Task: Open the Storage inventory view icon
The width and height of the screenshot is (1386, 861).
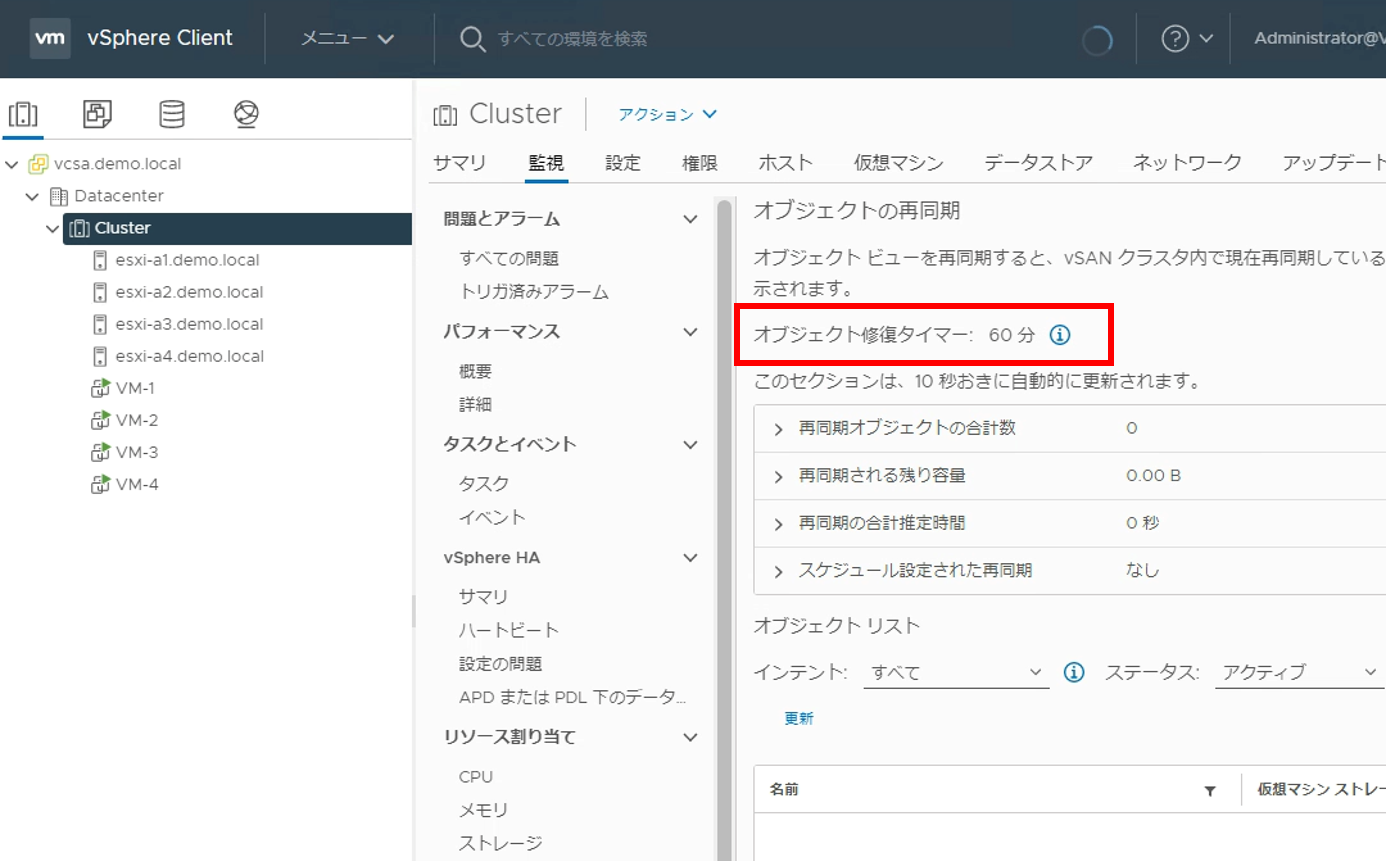Action: tap(172, 114)
